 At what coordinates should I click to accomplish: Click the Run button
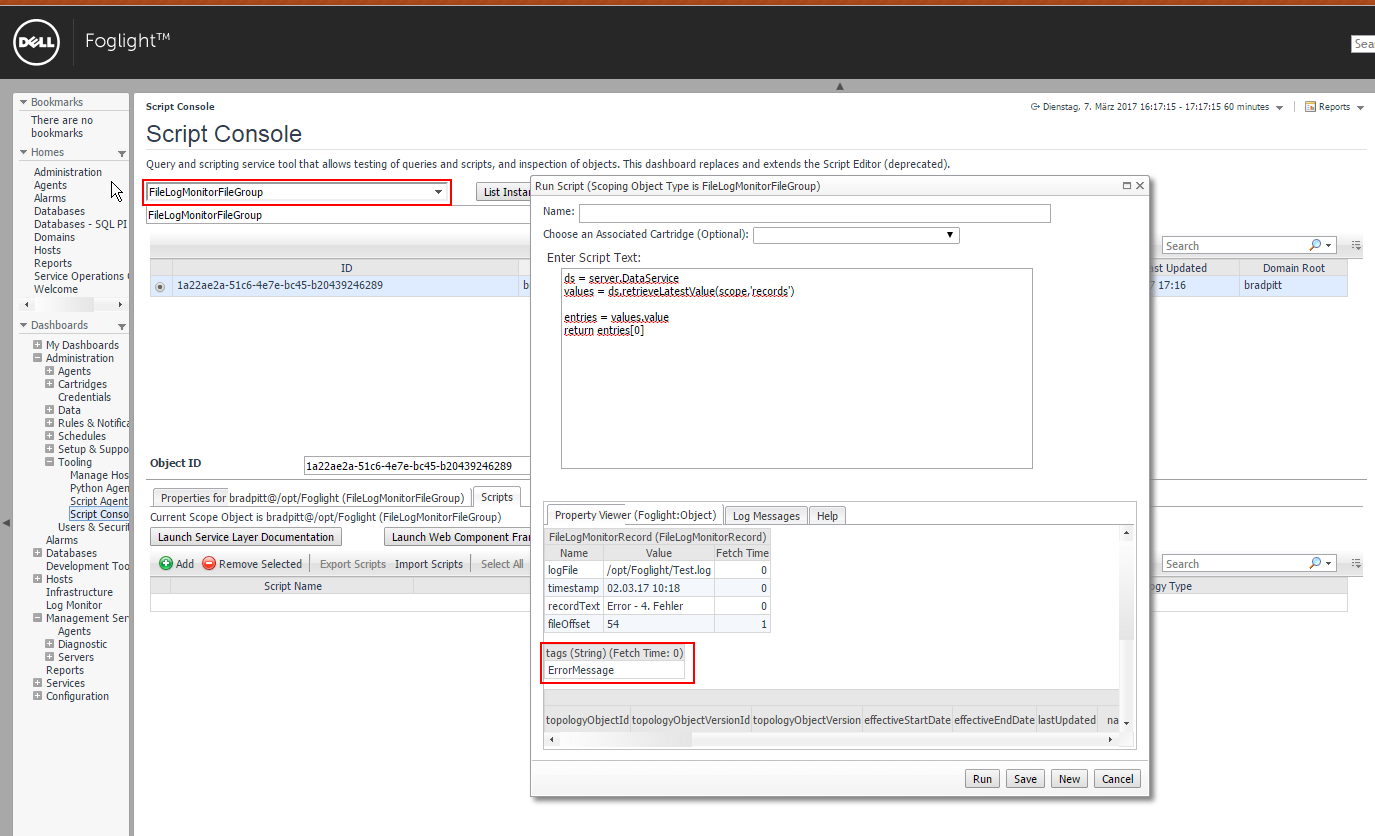click(983, 779)
